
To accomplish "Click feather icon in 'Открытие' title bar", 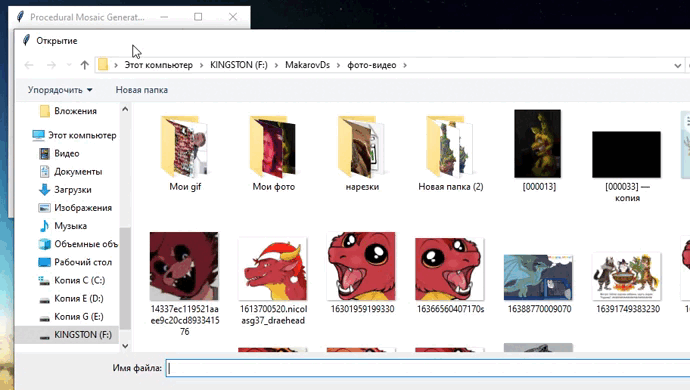I will coord(26,40).
